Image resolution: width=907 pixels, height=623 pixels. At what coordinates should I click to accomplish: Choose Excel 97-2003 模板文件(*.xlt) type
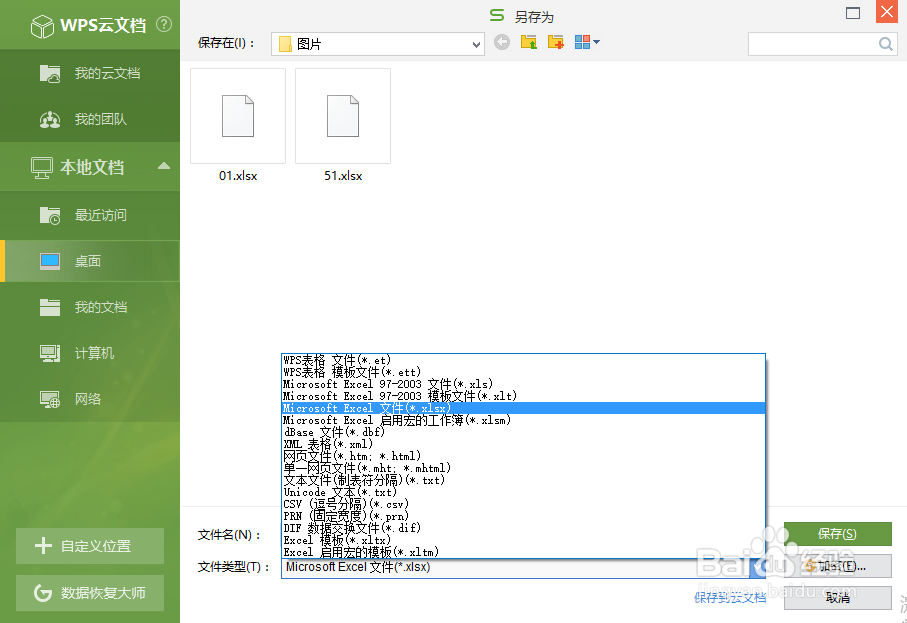(x=523, y=396)
